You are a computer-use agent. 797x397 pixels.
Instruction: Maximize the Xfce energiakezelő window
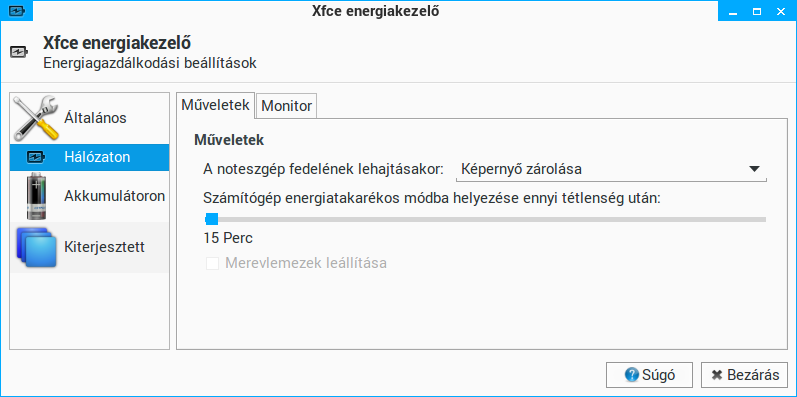pos(757,11)
